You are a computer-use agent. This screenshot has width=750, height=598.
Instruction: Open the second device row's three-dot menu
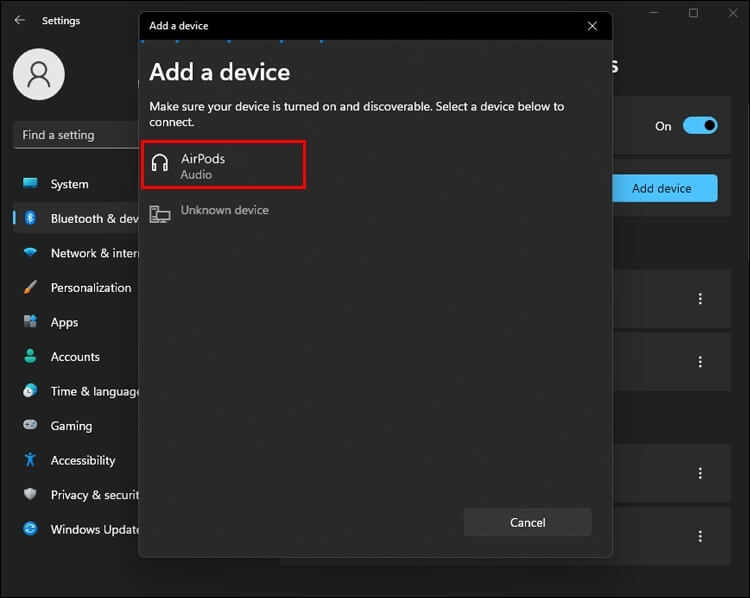point(700,362)
